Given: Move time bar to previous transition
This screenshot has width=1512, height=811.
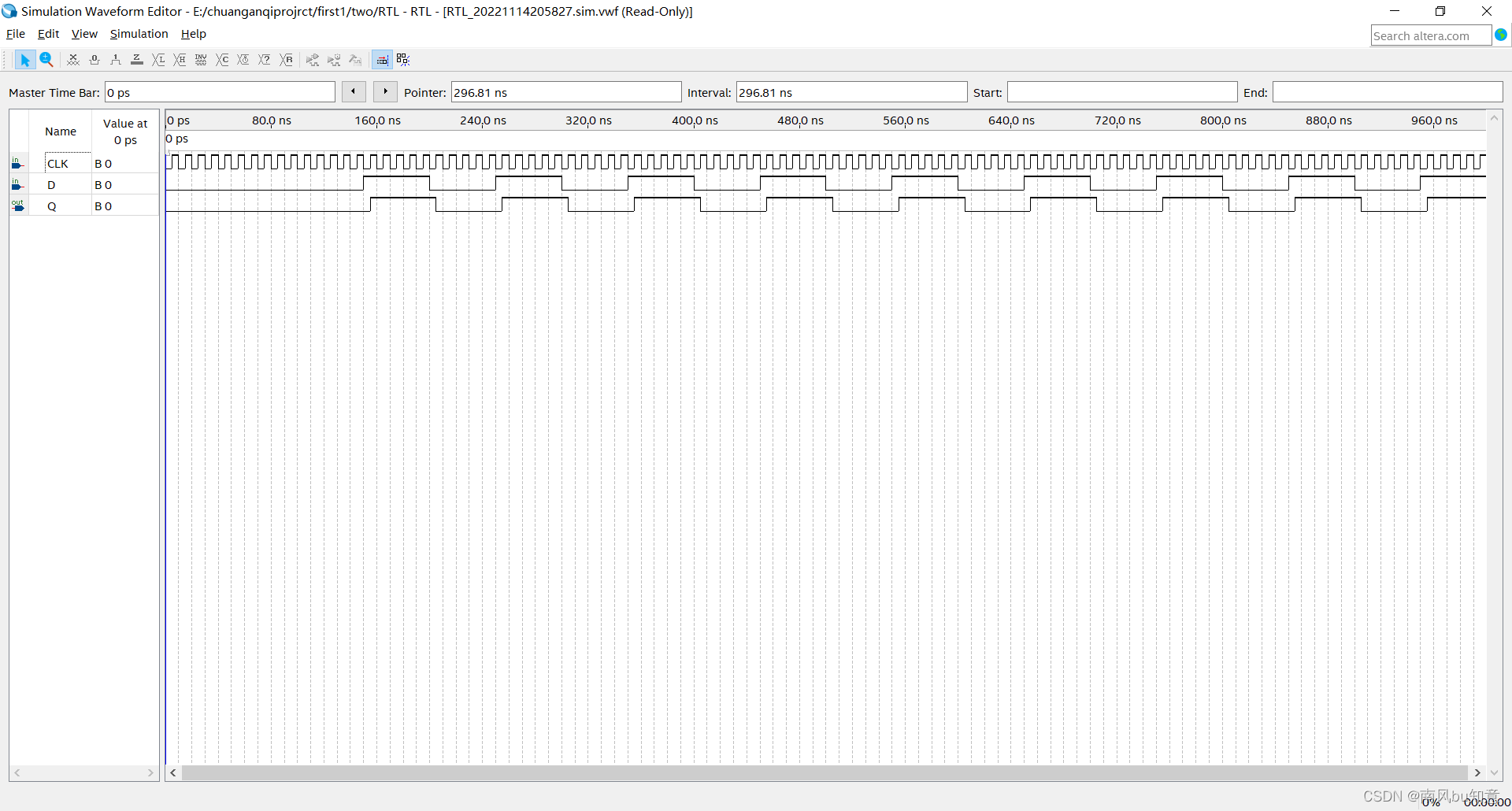Looking at the screenshot, I should [354, 92].
